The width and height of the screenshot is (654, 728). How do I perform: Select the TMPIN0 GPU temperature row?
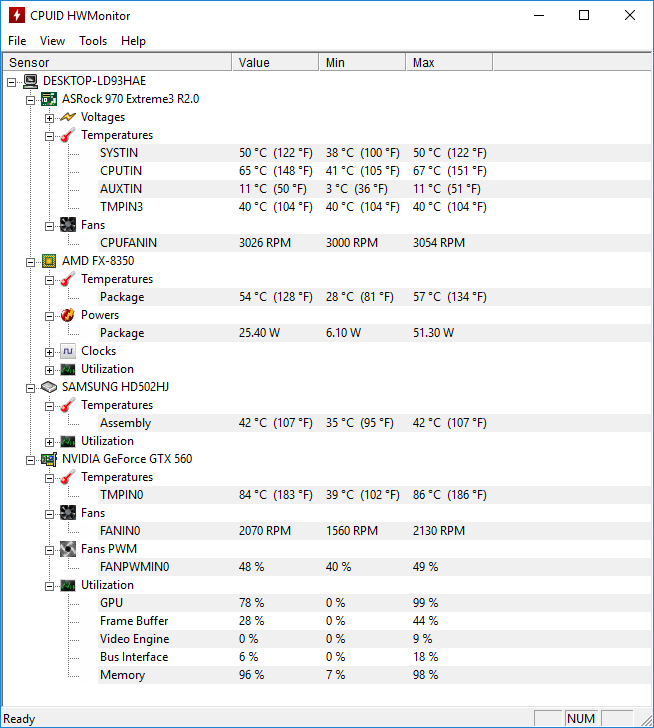pos(374,495)
